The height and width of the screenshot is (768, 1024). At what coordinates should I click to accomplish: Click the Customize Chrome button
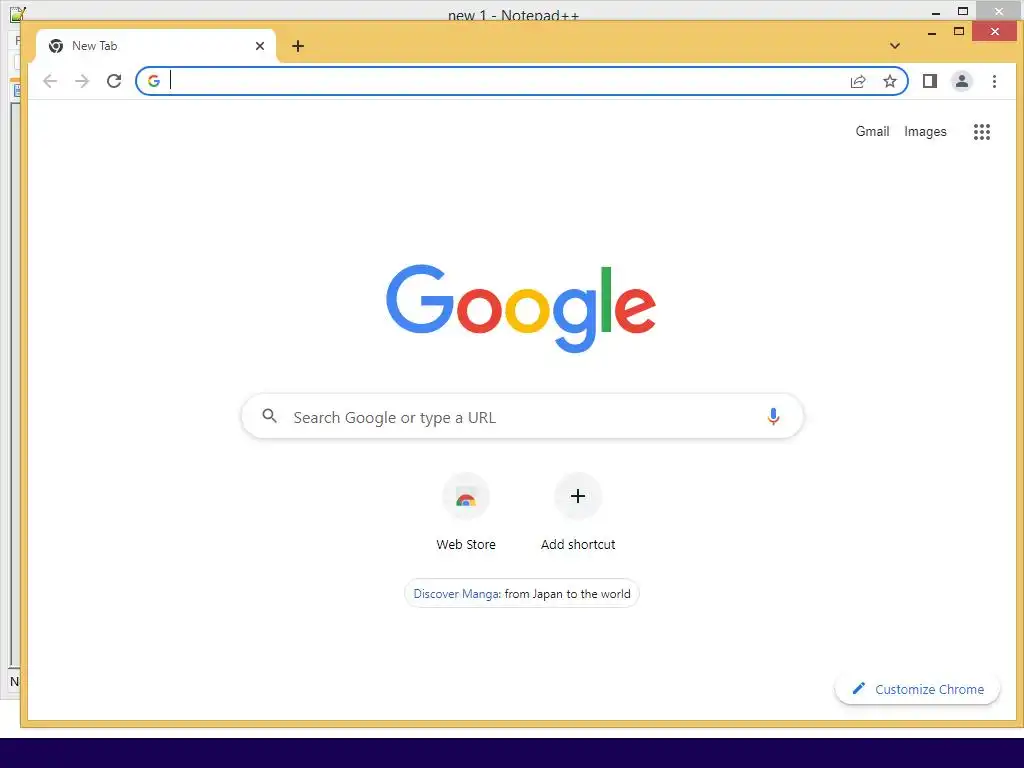pyautogui.click(x=917, y=689)
